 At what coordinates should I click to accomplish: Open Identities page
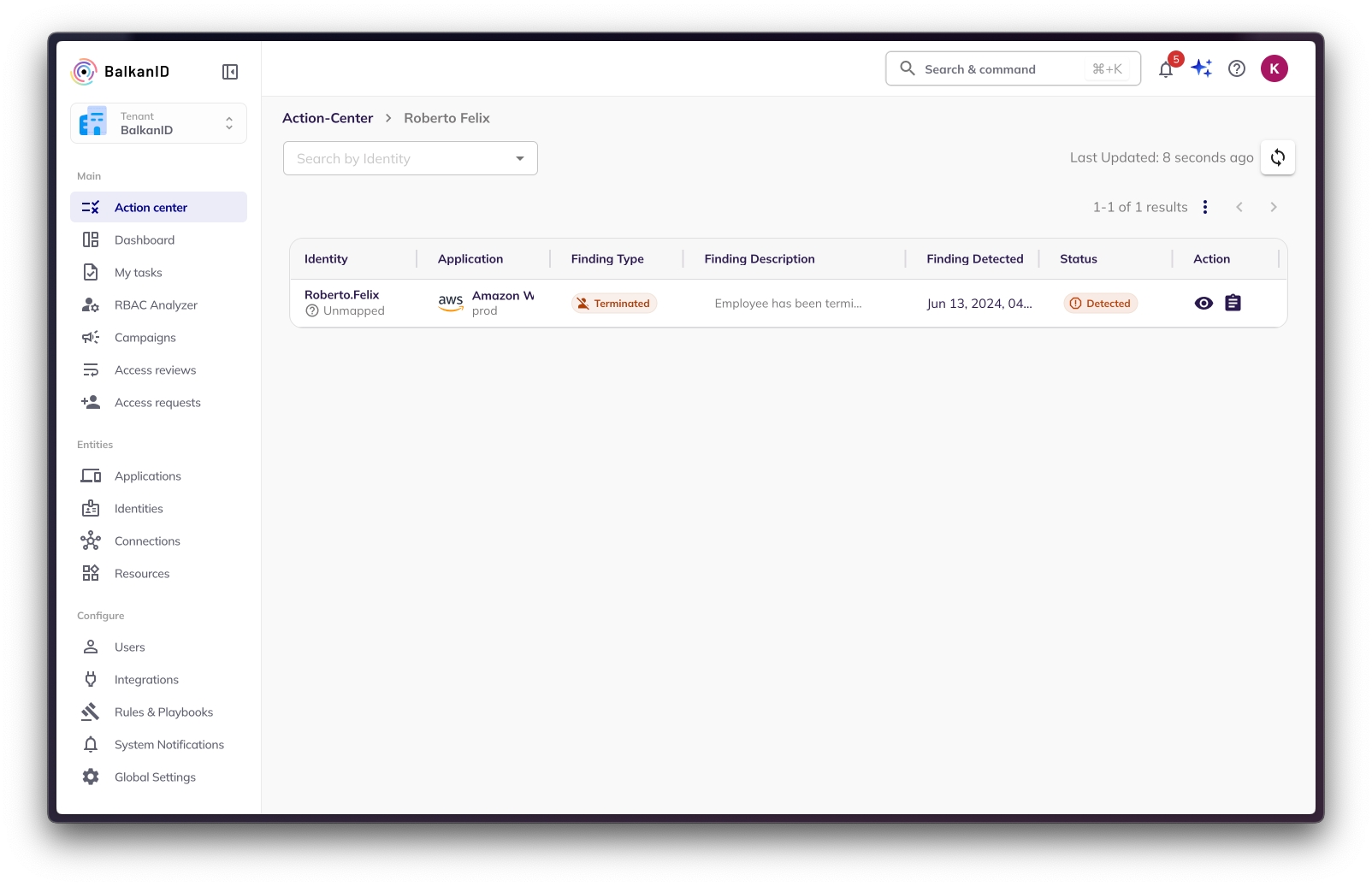pyautogui.click(x=158, y=508)
